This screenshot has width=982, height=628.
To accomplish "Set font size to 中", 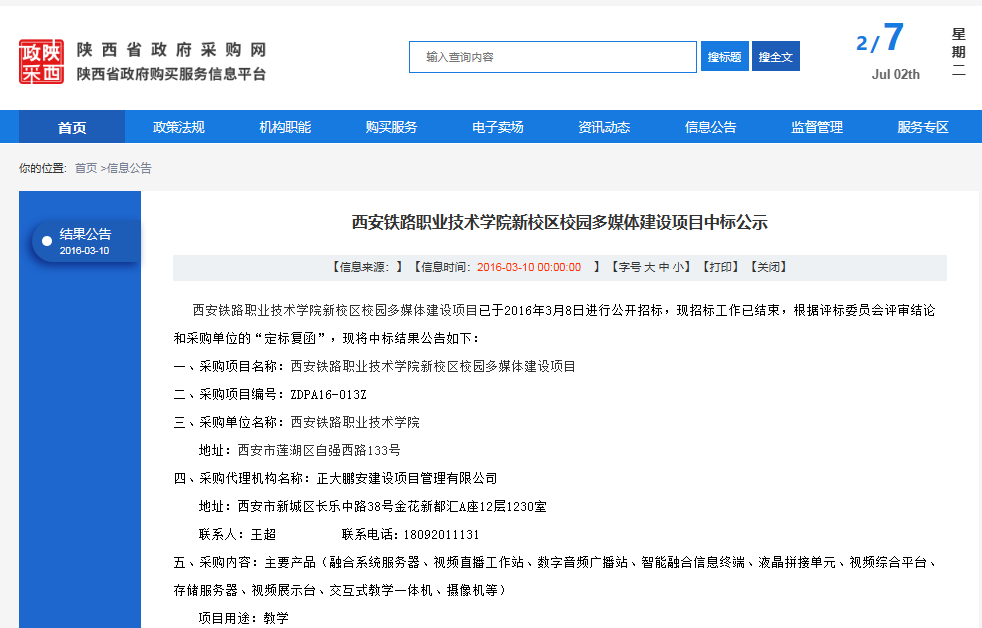I will (x=663, y=267).
